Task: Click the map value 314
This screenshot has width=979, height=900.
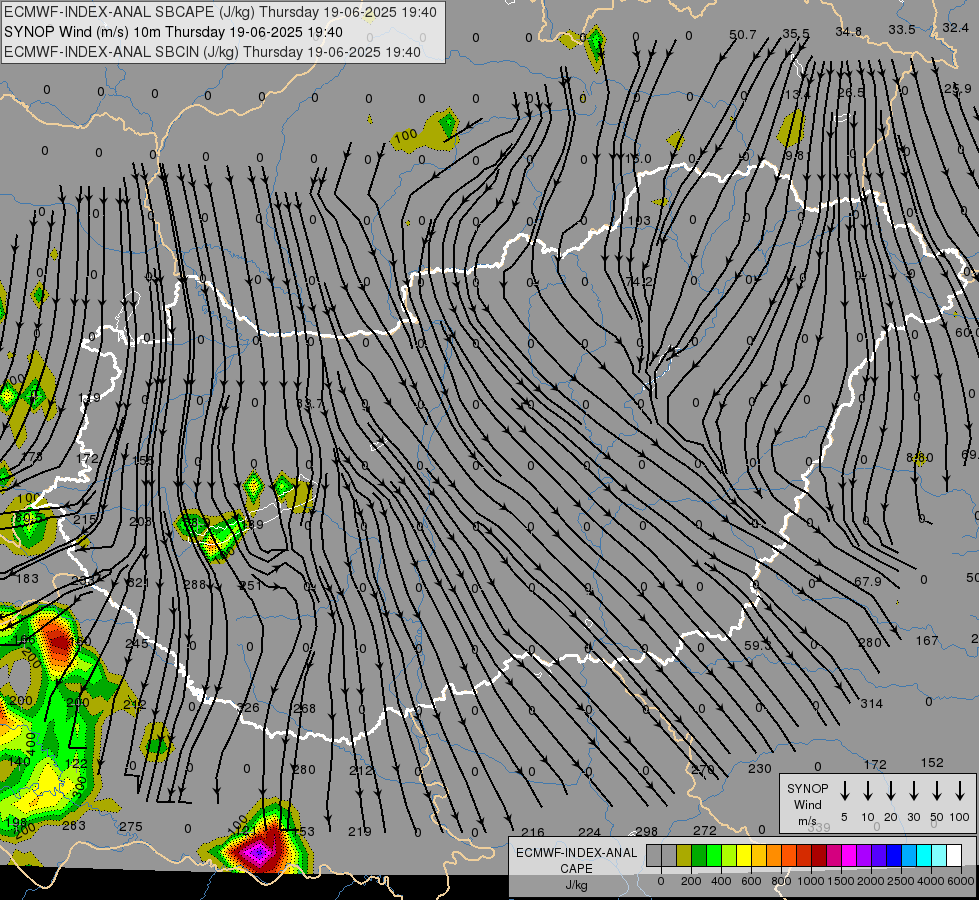Action: [872, 704]
